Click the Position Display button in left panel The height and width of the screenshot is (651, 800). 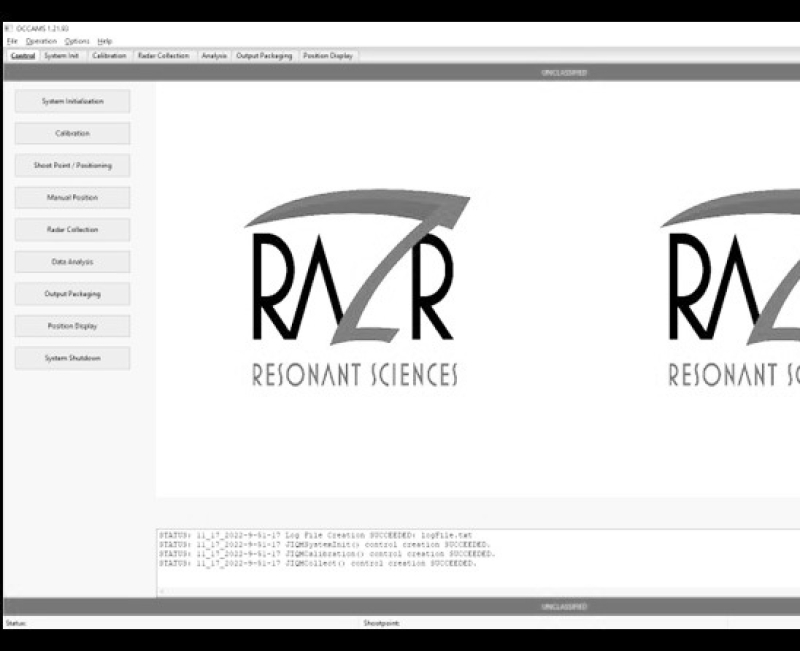coord(72,326)
